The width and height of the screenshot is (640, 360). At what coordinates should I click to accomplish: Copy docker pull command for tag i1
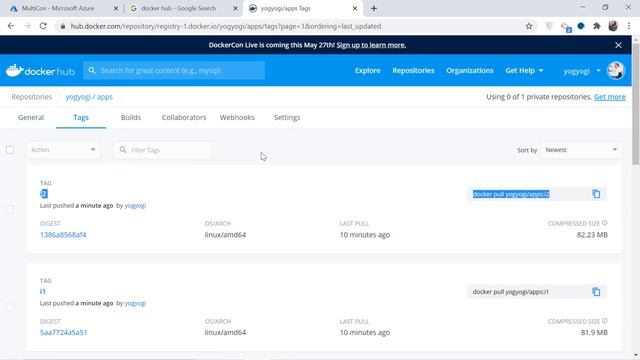(x=596, y=292)
